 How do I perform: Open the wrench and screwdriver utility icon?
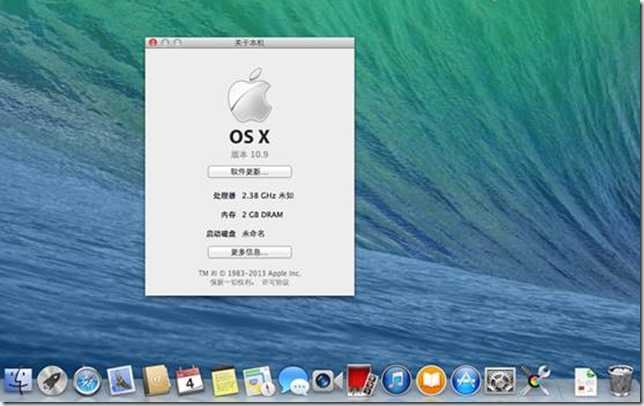(536, 381)
